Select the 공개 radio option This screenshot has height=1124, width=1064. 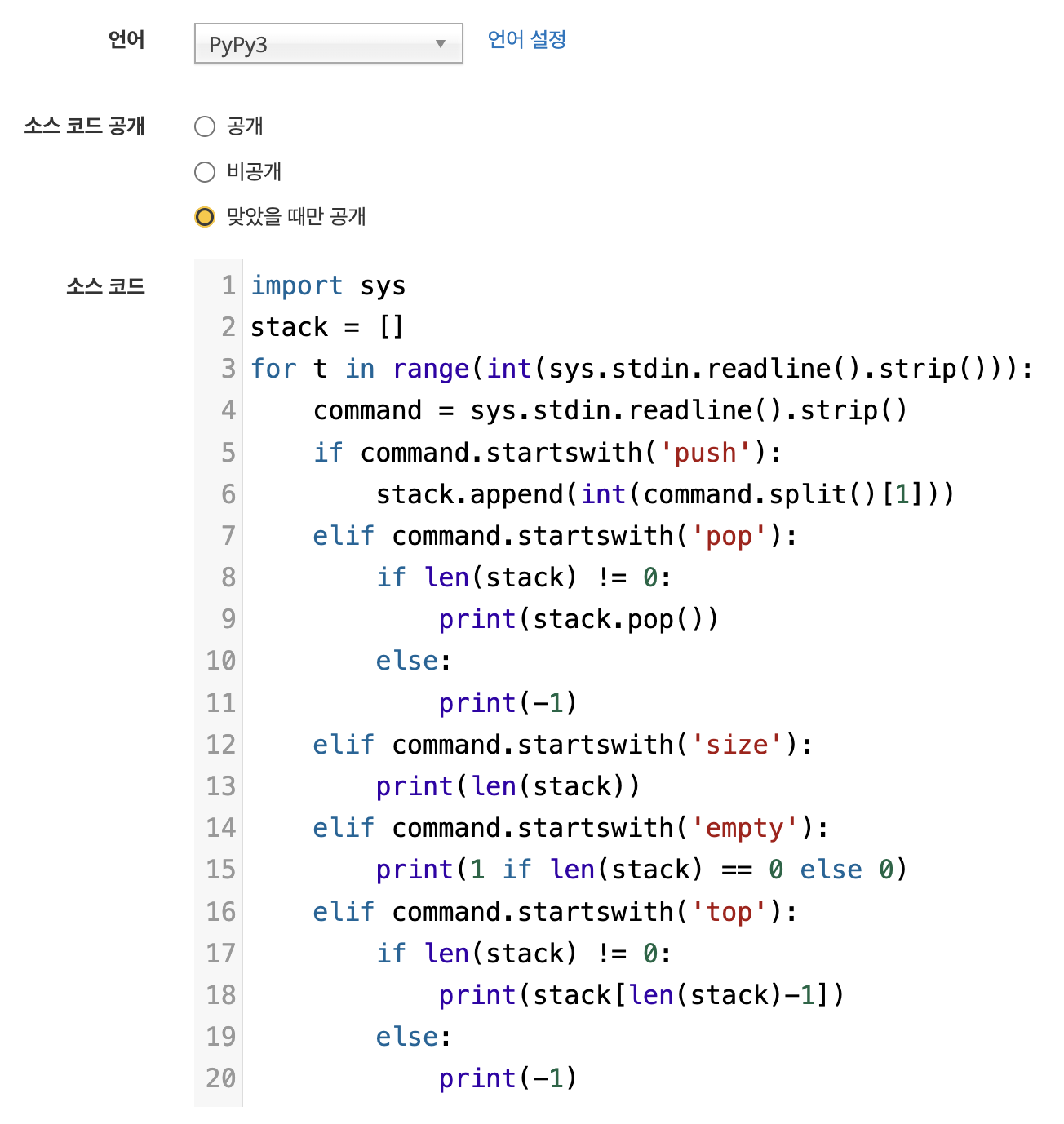click(205, 126)
